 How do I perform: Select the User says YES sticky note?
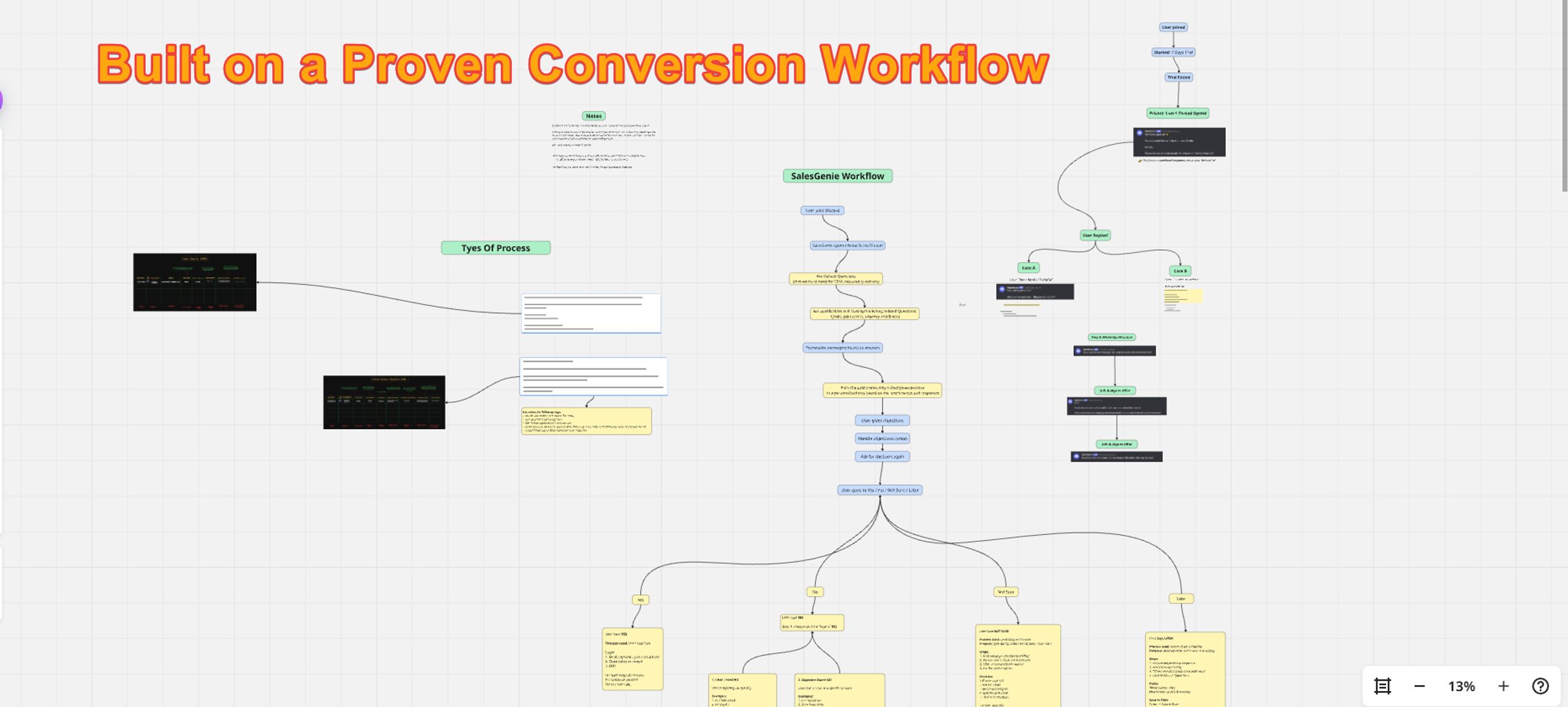[x=633, y=659]
